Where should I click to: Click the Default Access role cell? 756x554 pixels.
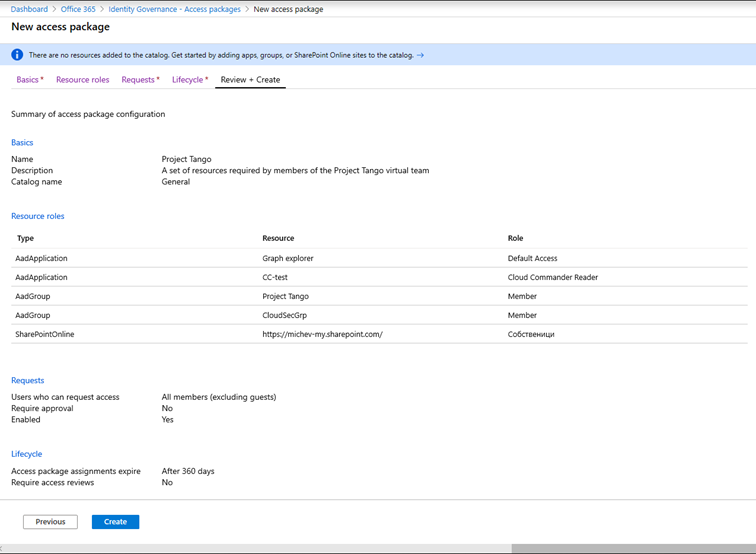point(532,258)
